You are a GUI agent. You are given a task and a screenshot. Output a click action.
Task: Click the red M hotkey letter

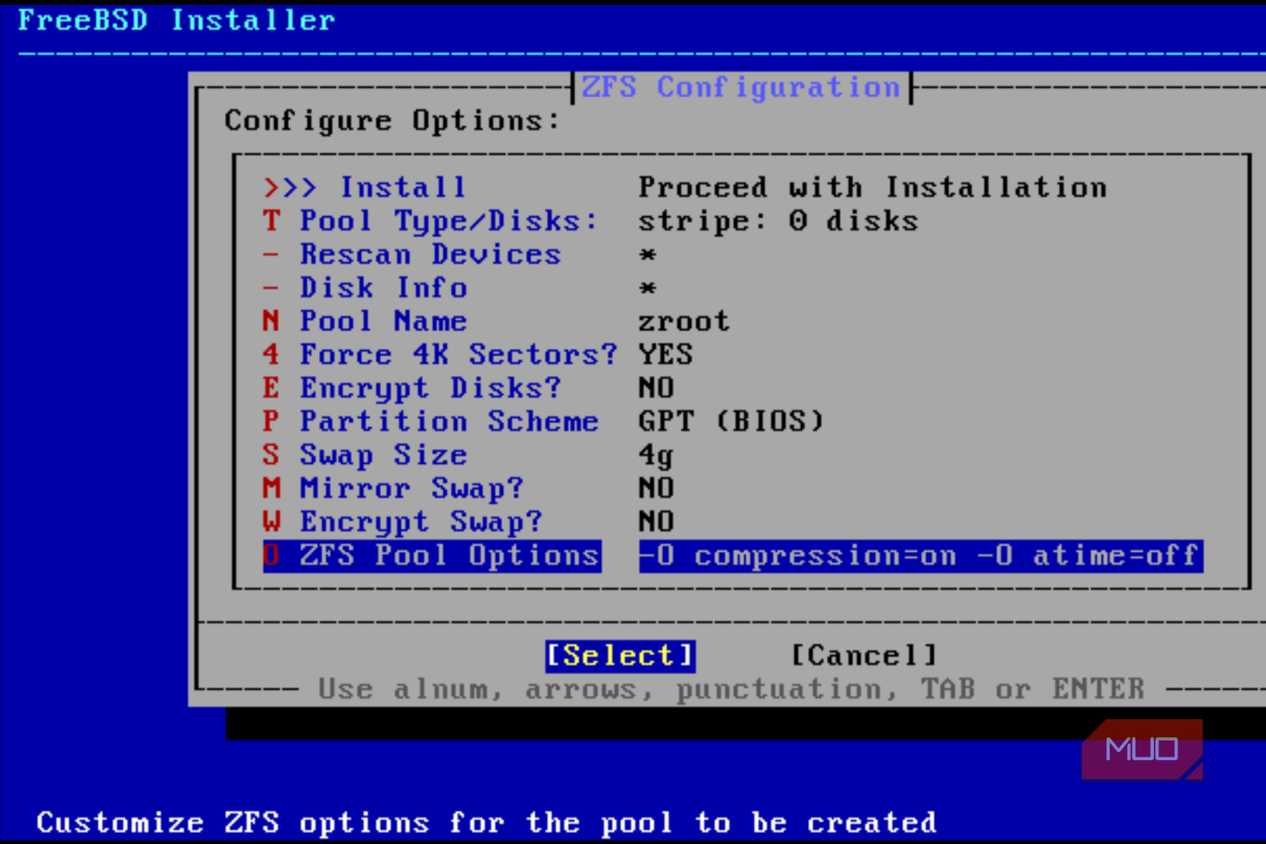click(272, 488)
